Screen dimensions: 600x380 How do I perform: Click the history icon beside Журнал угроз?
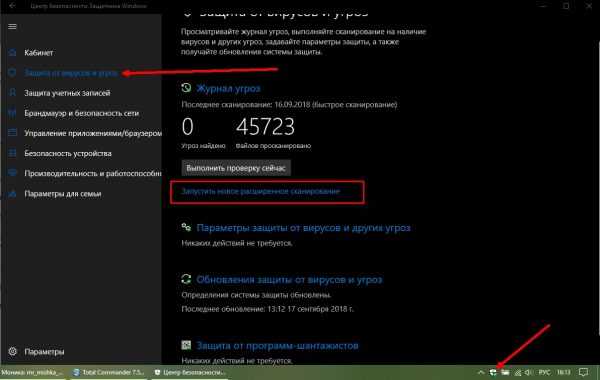[x=186, y=88]
